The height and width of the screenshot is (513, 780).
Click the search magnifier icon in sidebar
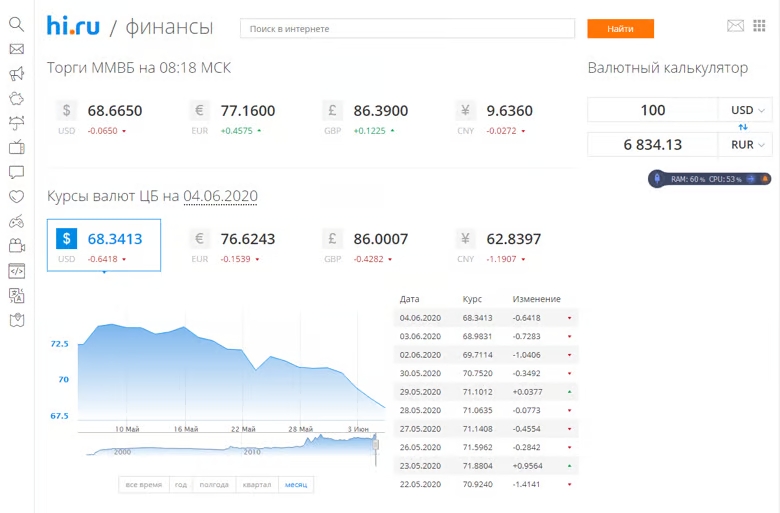pyautogui.click(x=16, y=24)
